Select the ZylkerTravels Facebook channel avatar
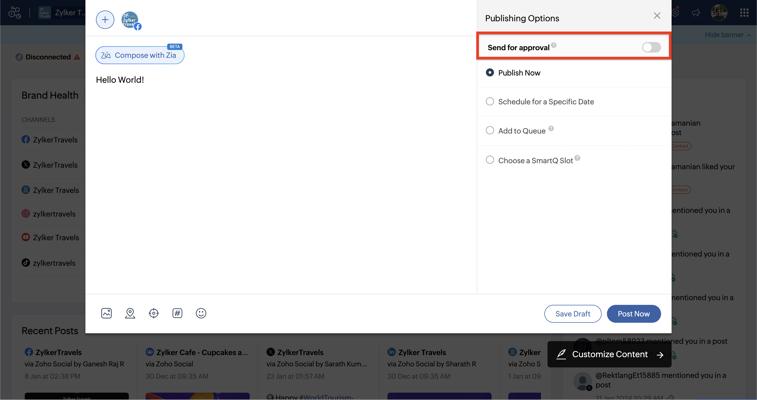The height and width of the screenshot is (400, 757). [130, 20]
